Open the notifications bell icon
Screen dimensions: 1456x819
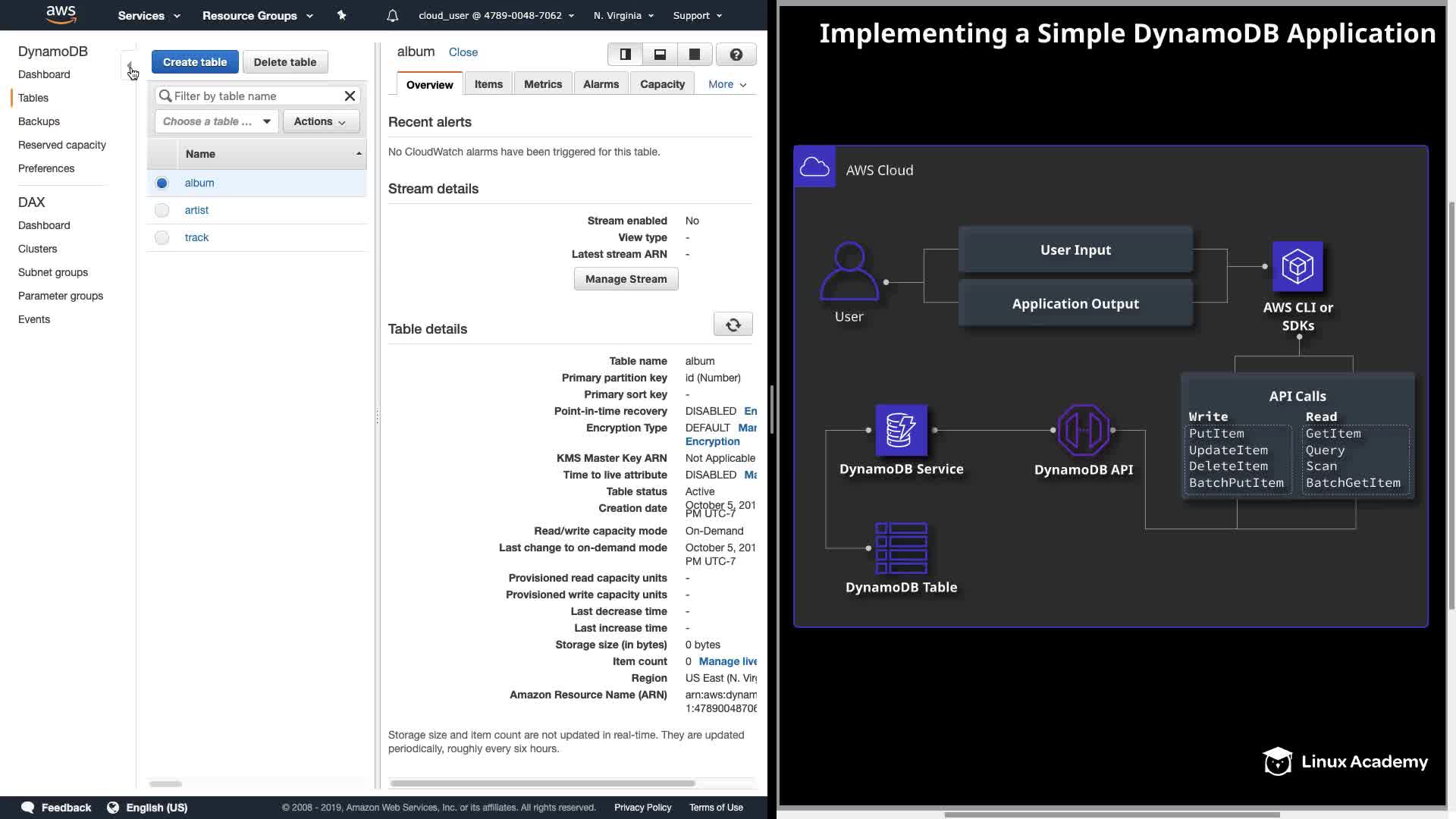click(392, 15)
